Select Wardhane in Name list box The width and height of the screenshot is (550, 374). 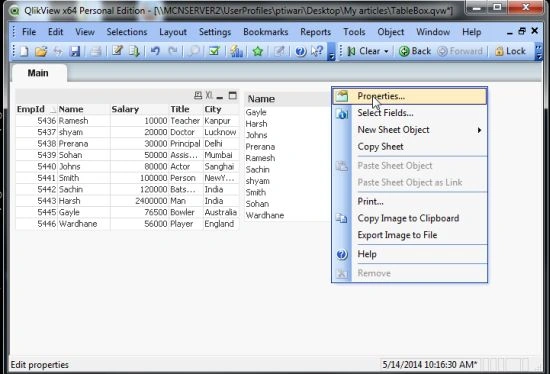265,215
